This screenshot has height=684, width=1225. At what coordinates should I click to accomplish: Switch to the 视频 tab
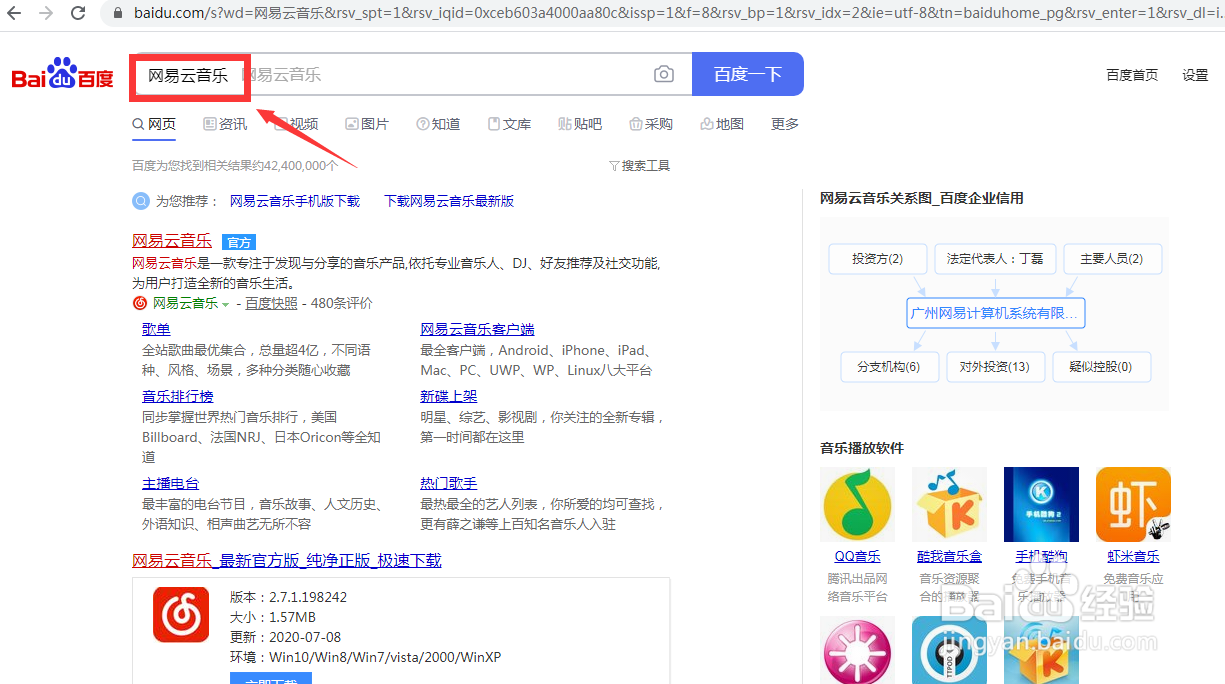pos(296,124)
